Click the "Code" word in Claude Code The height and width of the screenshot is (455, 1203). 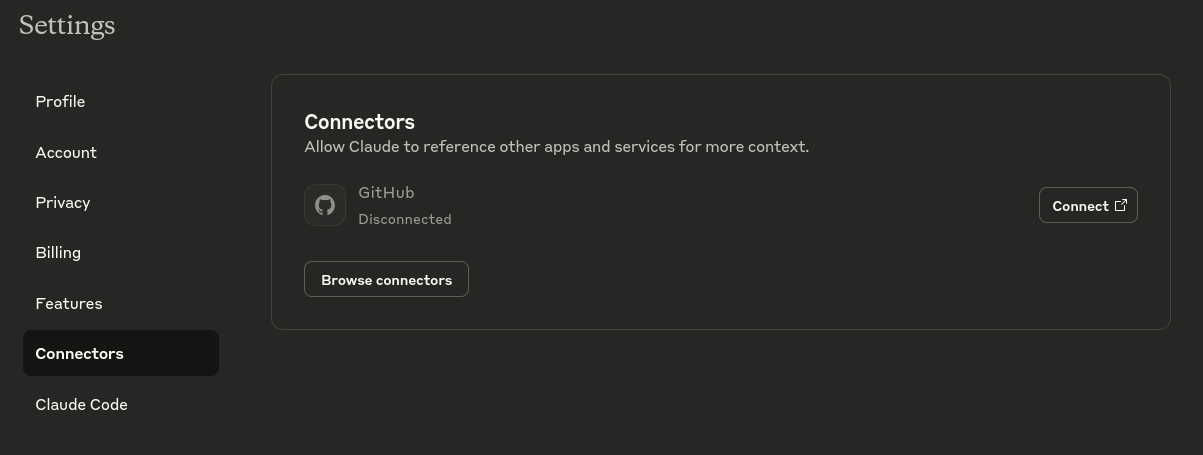point(108,404)
